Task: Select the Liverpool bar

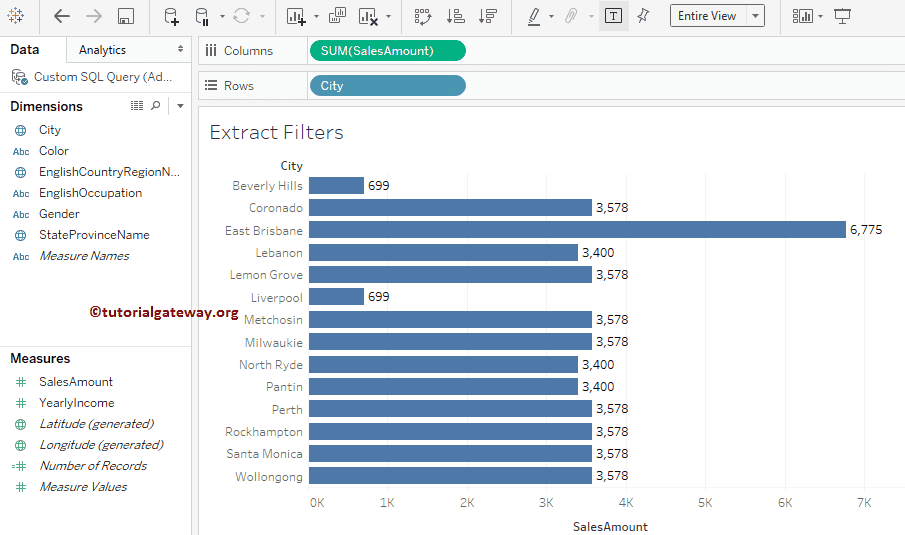Action: [336, 297]
